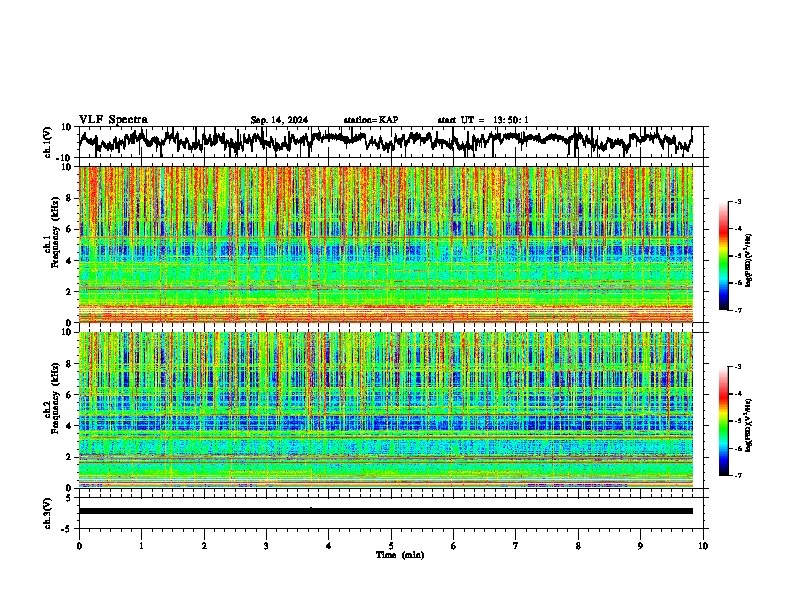Click the ch.2 color scale bar
The height and width of the screenshot is (612, 792).
[724, 421]
